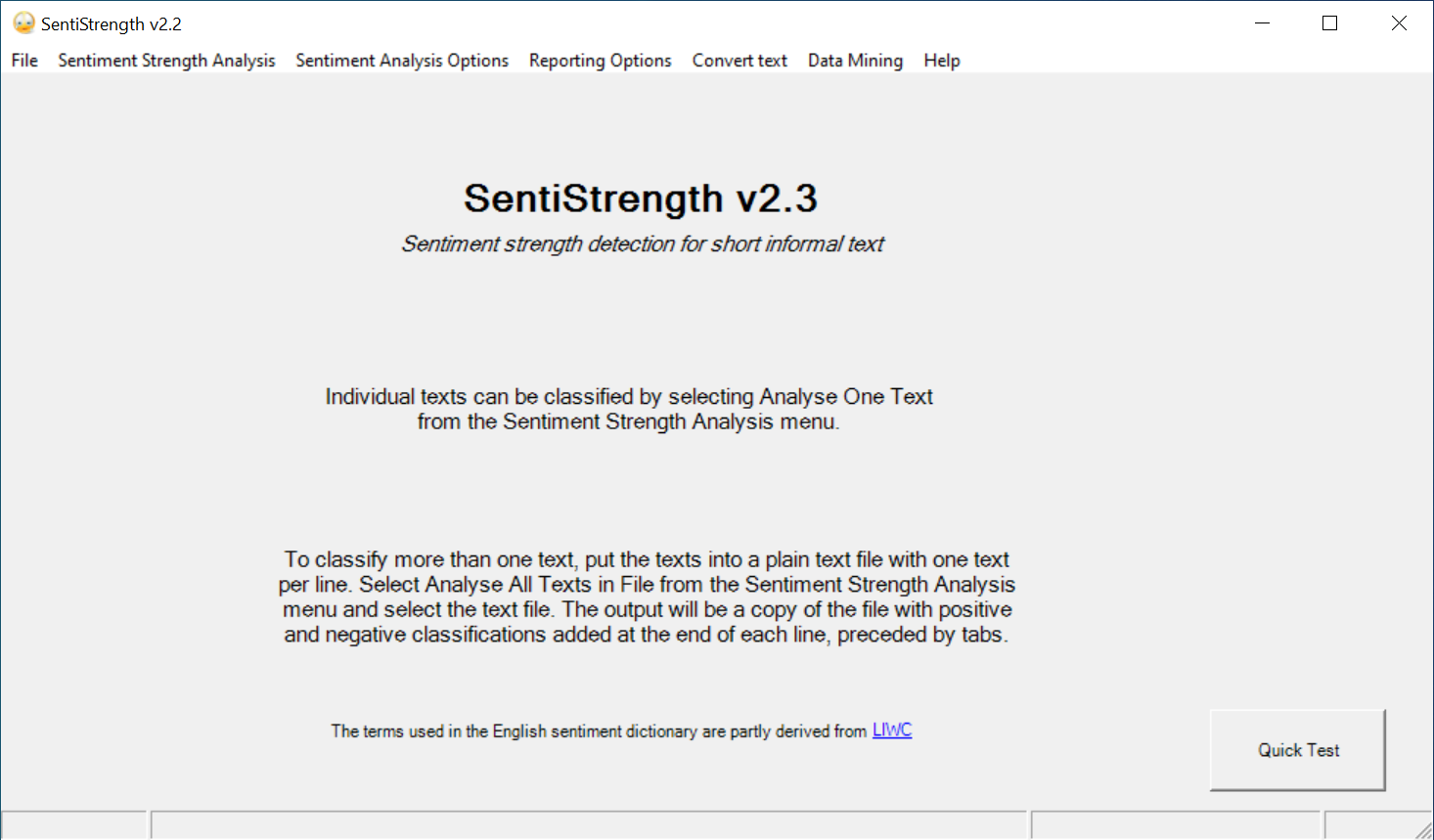Maximize the SentiStrength window
The height and width of the screenshot is (840, 1434).
[x=1329, y=23]
